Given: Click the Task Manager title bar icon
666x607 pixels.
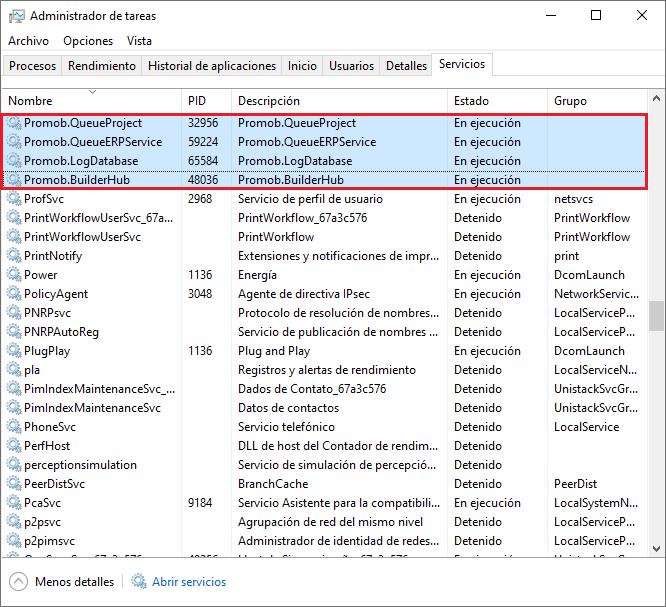Looking at the screenshot, I should (17, 16).
